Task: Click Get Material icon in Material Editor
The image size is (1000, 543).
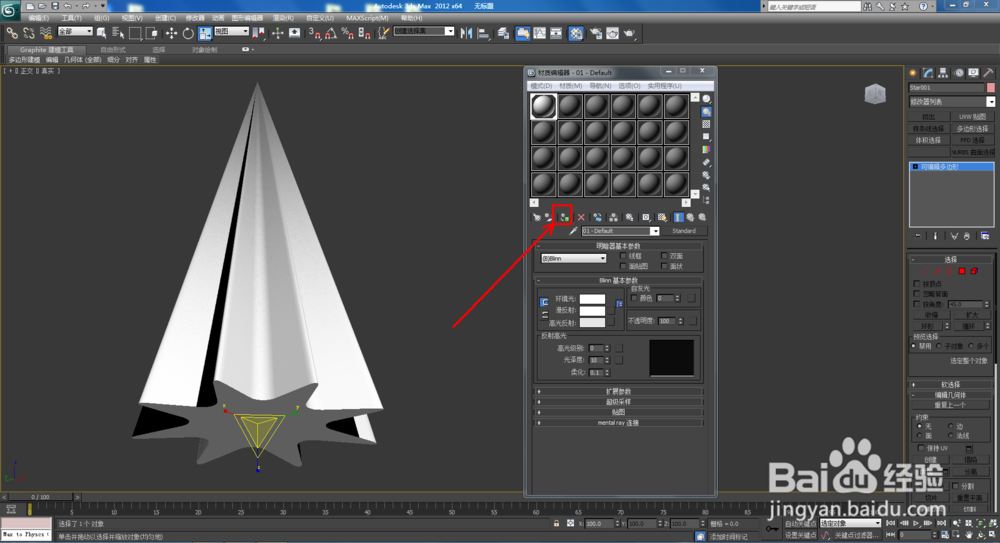Action: (x=536, y=218)
